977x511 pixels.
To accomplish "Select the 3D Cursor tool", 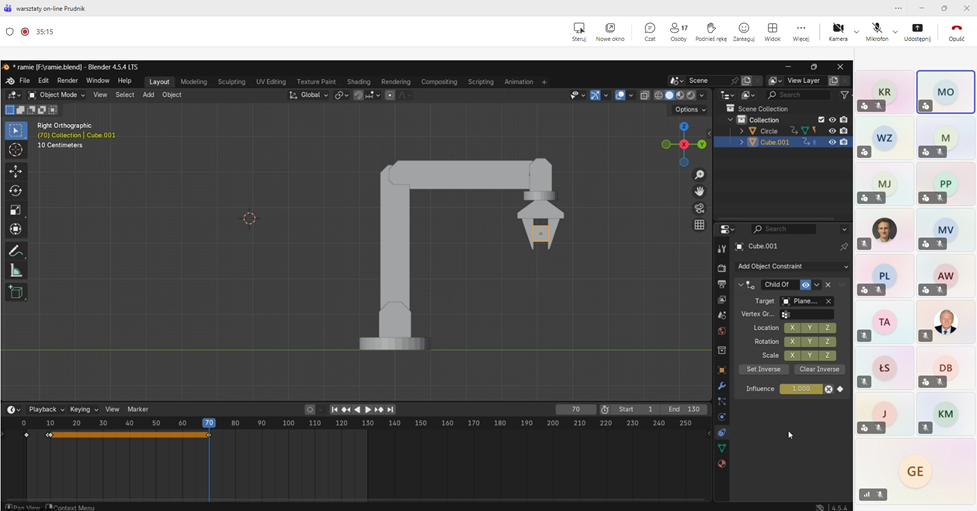I will [x=16, y=150].
